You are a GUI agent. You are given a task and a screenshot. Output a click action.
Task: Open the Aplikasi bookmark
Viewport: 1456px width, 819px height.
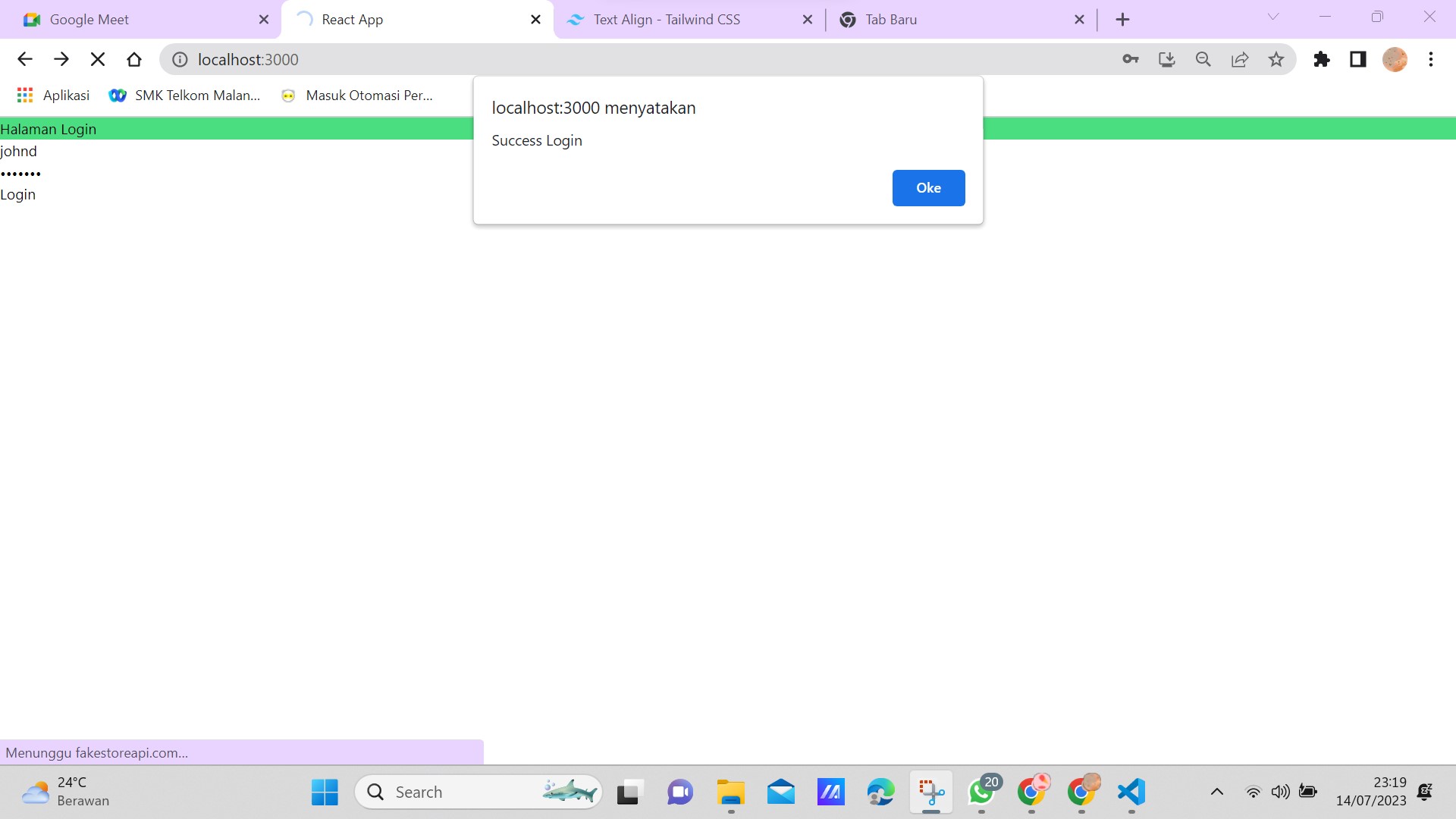52,95
